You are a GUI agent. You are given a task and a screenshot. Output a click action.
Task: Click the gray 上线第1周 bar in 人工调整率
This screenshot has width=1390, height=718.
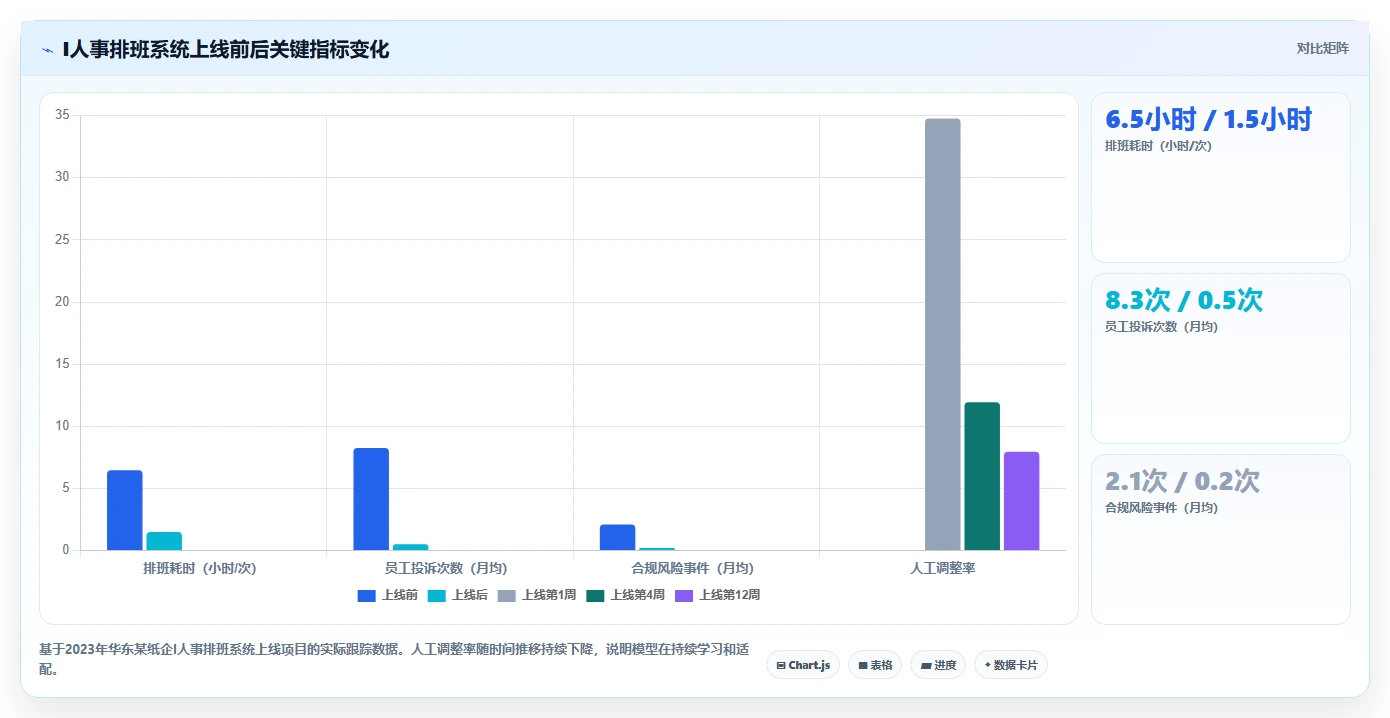pos(942,334)
